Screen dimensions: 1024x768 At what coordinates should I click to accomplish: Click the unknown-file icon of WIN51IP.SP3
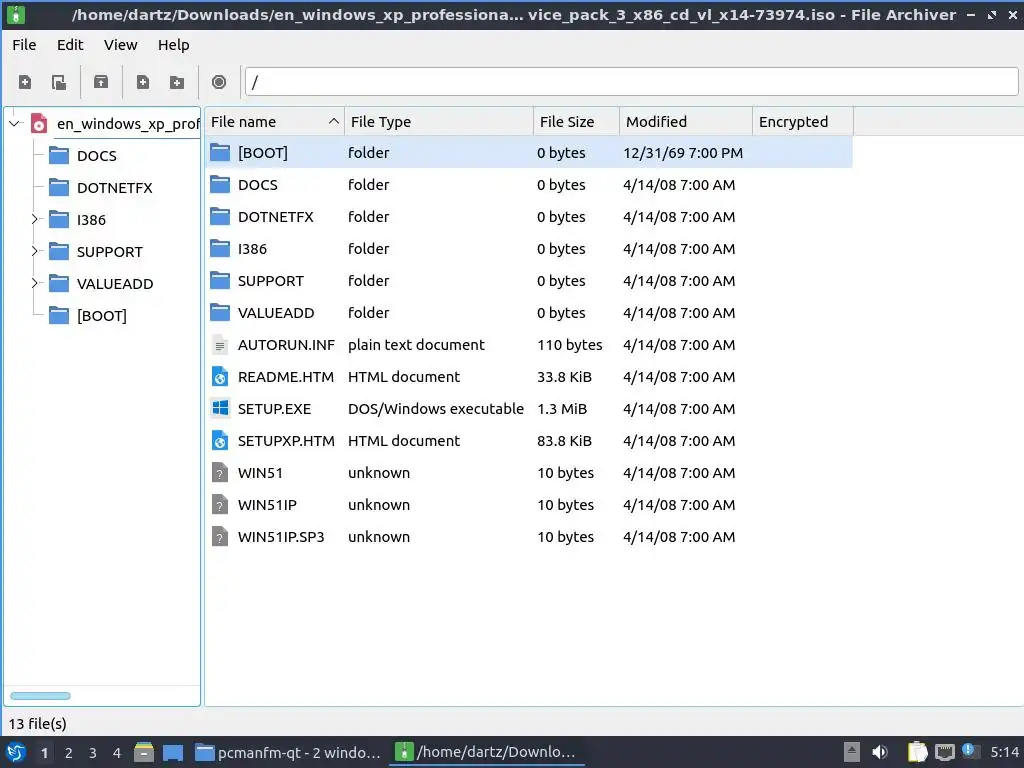click(x=220, y=537)
